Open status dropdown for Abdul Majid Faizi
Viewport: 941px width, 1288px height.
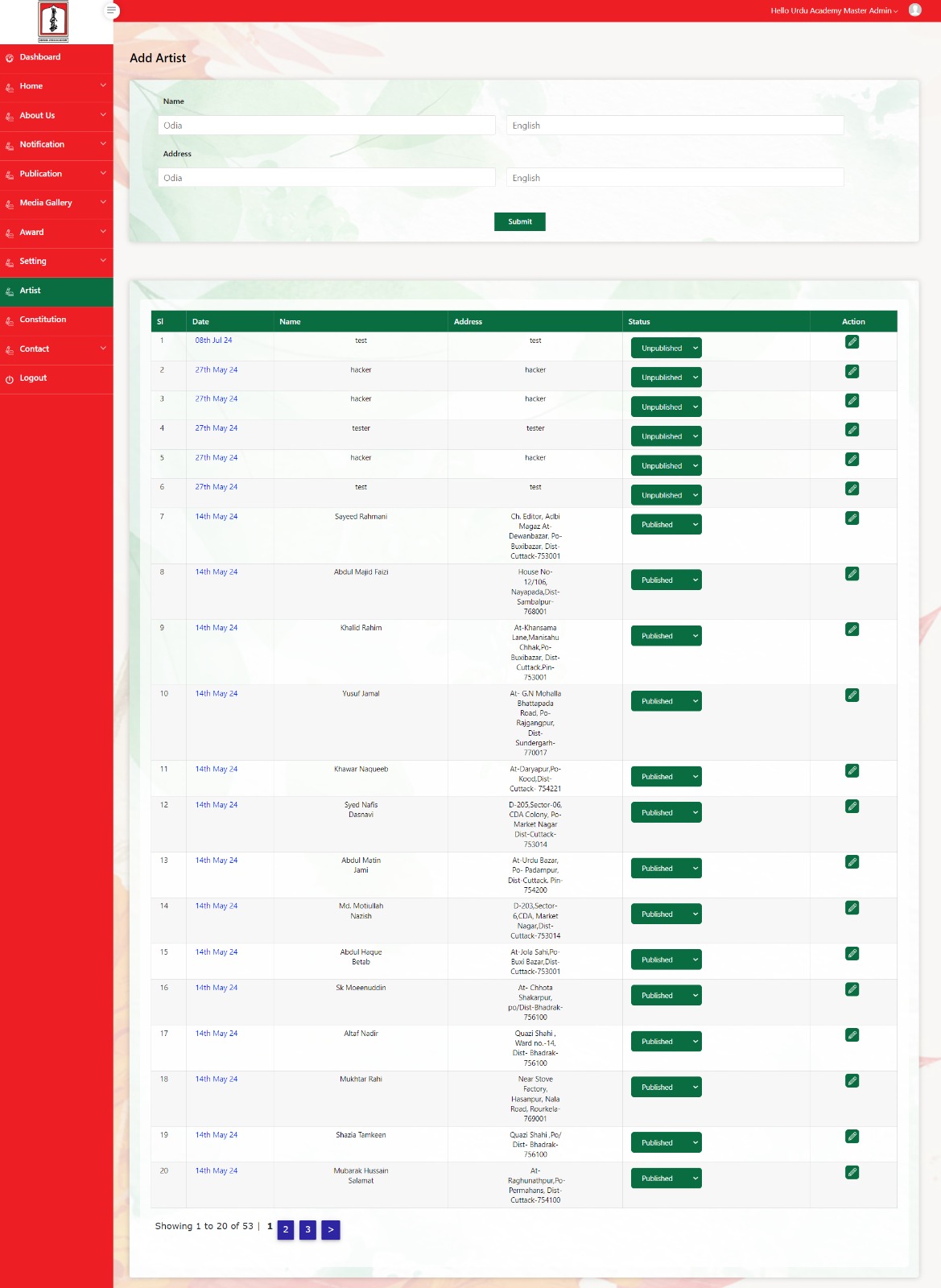666,580
